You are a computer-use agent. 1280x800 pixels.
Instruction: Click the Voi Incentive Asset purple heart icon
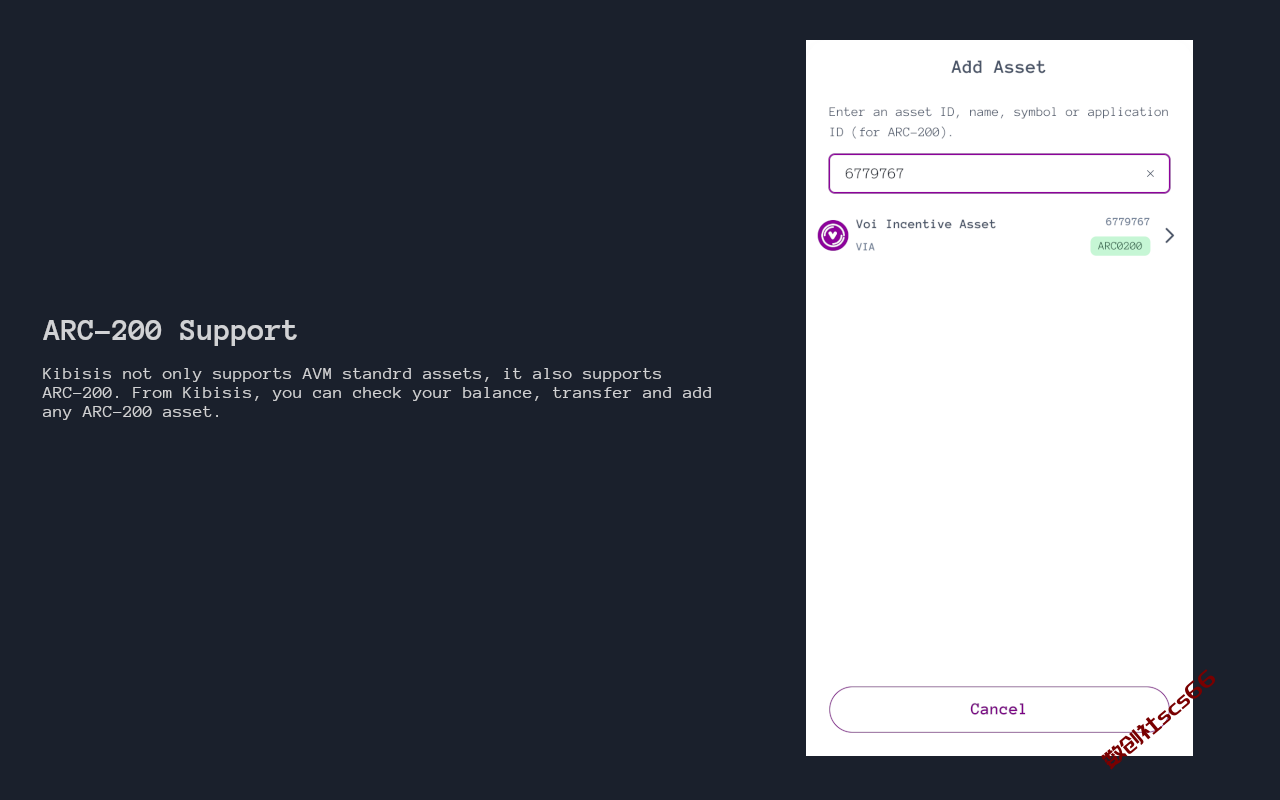(x=833, y=236)
